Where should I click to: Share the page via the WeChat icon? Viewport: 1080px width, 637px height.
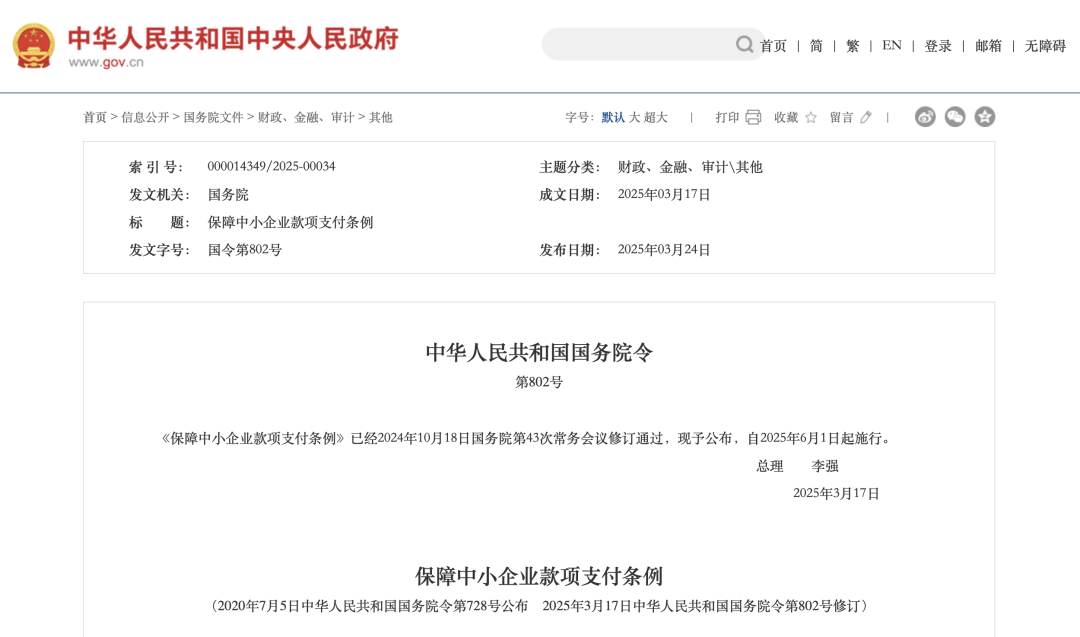pos(955,116)
